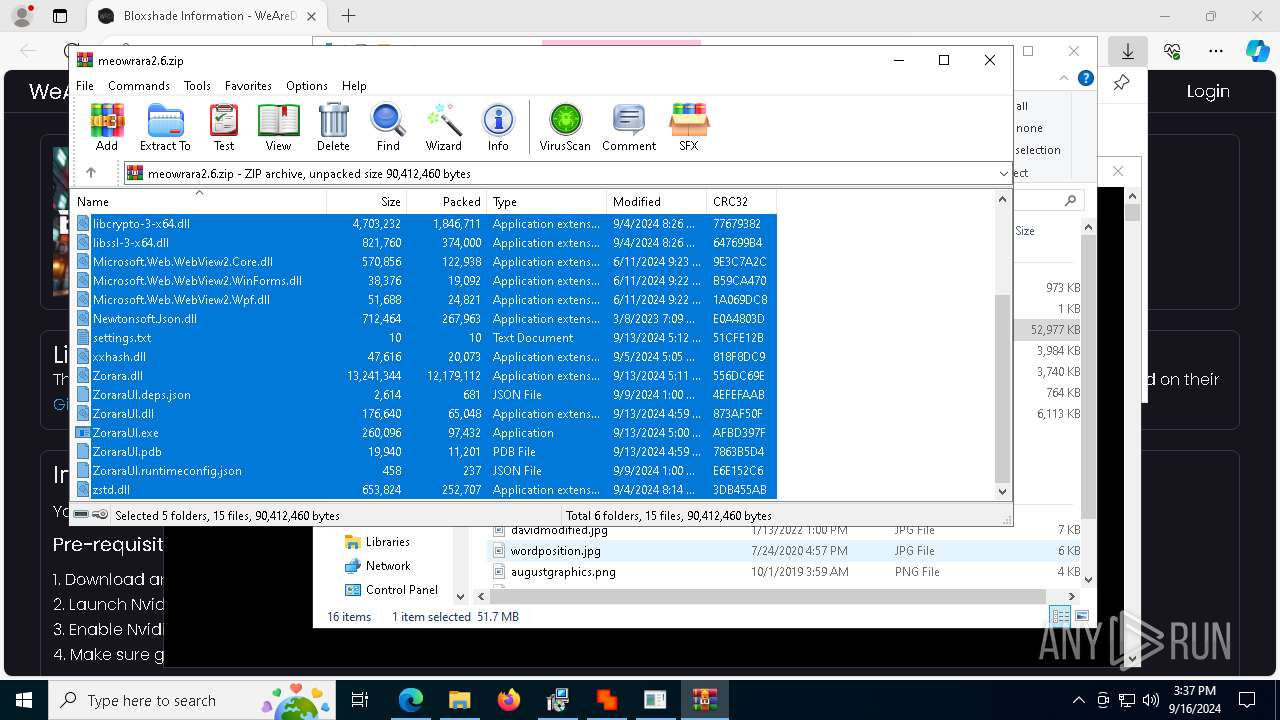The height and width of the screenshot is (720, 1280).
Task: Click the WinRAR file list vertical scrollbar thumb
Action: pyautogui.click(x=1003, y=389)
